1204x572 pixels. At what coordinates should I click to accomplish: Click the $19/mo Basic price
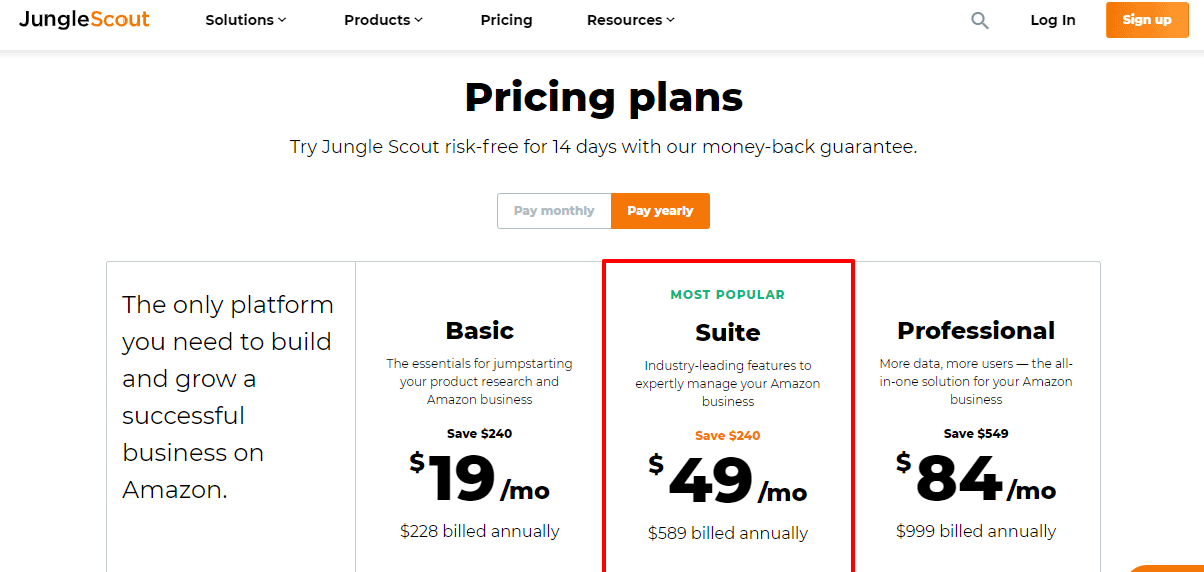479,479
